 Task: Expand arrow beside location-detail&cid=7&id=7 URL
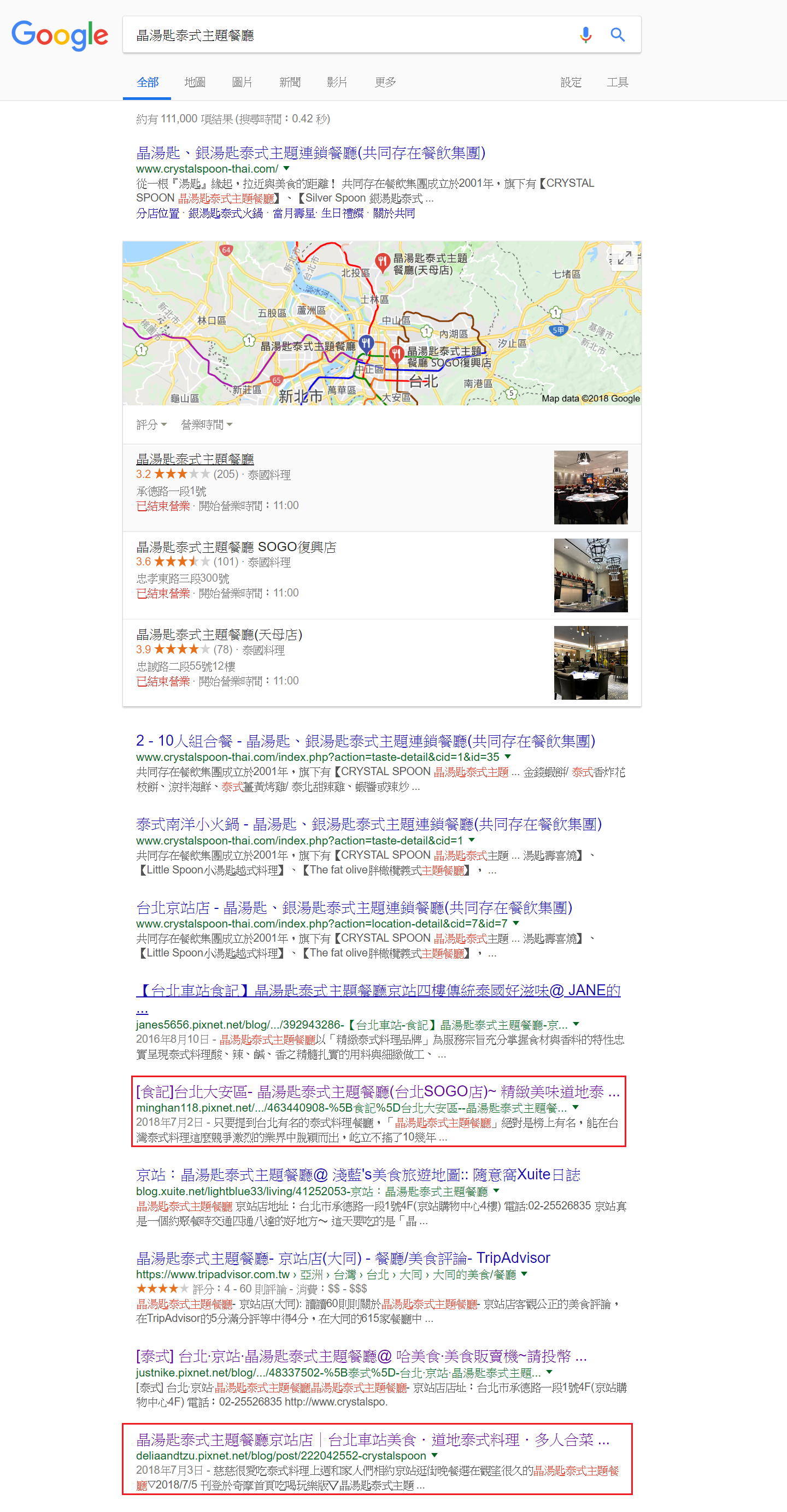[x=516, y=924]
